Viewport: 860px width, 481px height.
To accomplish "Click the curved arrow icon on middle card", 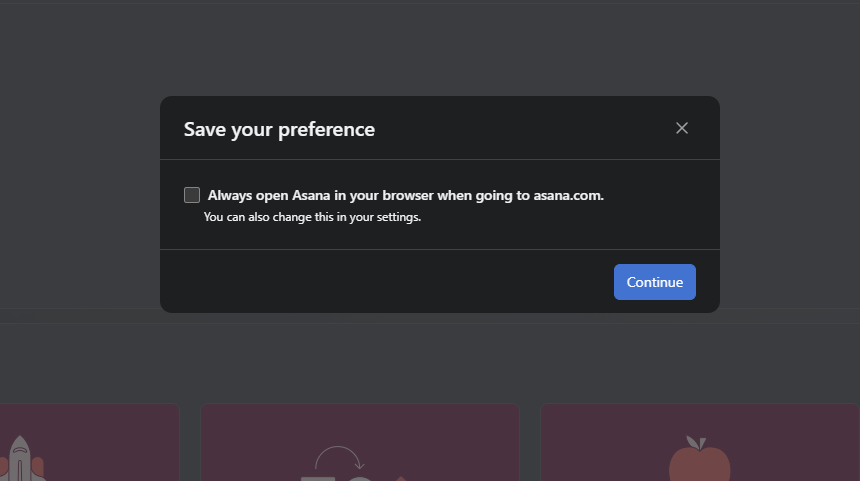I will pyautogui.click(x=340, y=460).
